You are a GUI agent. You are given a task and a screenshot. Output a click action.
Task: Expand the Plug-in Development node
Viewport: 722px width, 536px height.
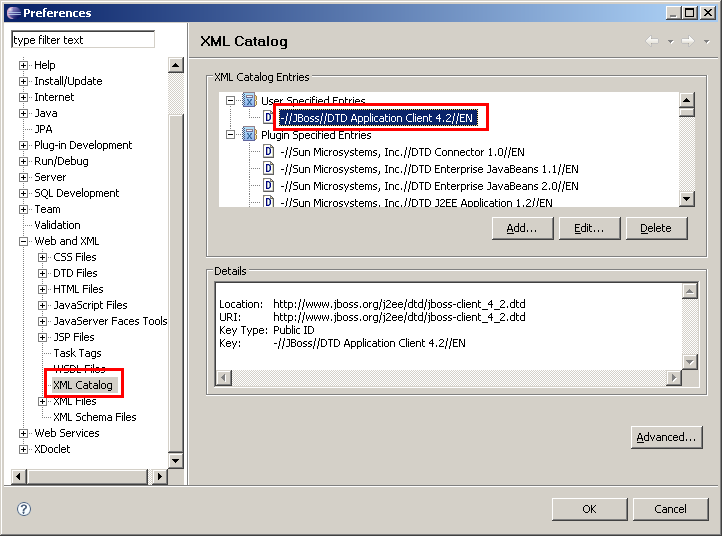pos(23,146)
